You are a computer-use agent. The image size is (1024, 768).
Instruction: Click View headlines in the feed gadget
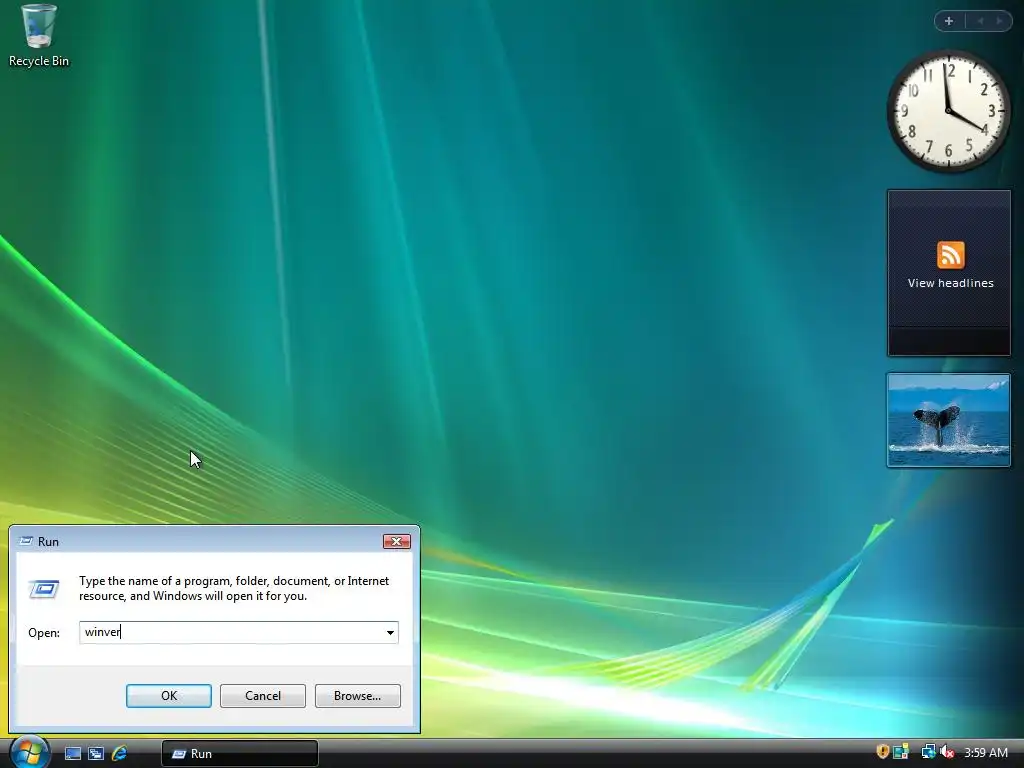pyautogui.click(x=950, y=283)
